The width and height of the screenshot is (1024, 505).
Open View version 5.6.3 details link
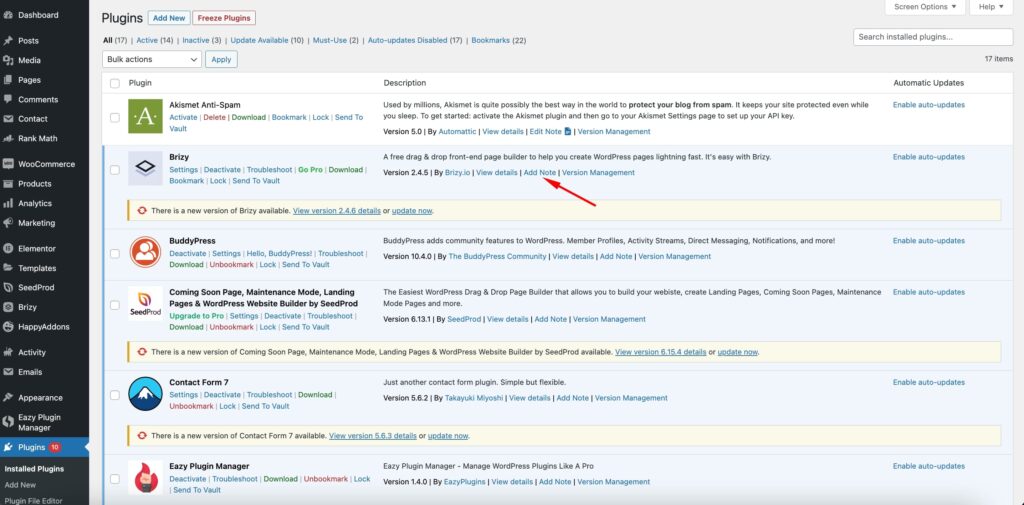point(373,436)
